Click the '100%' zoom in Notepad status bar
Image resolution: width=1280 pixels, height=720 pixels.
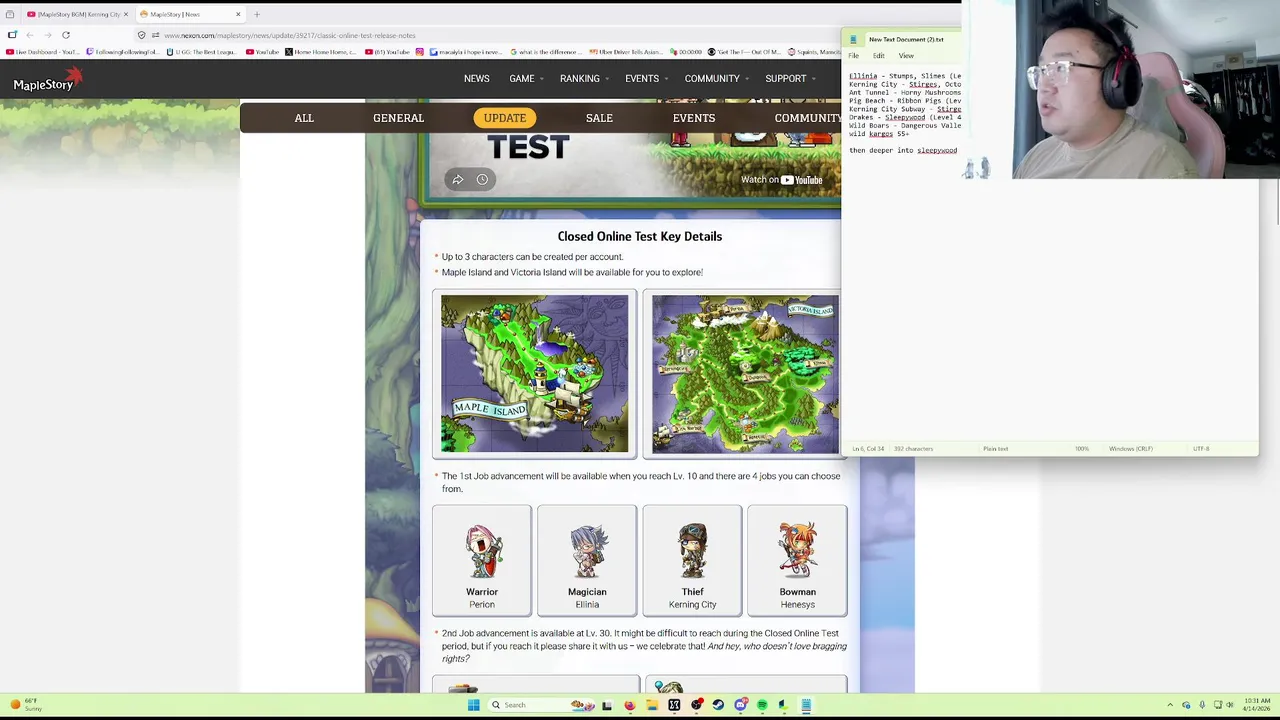coord(1081,449)
